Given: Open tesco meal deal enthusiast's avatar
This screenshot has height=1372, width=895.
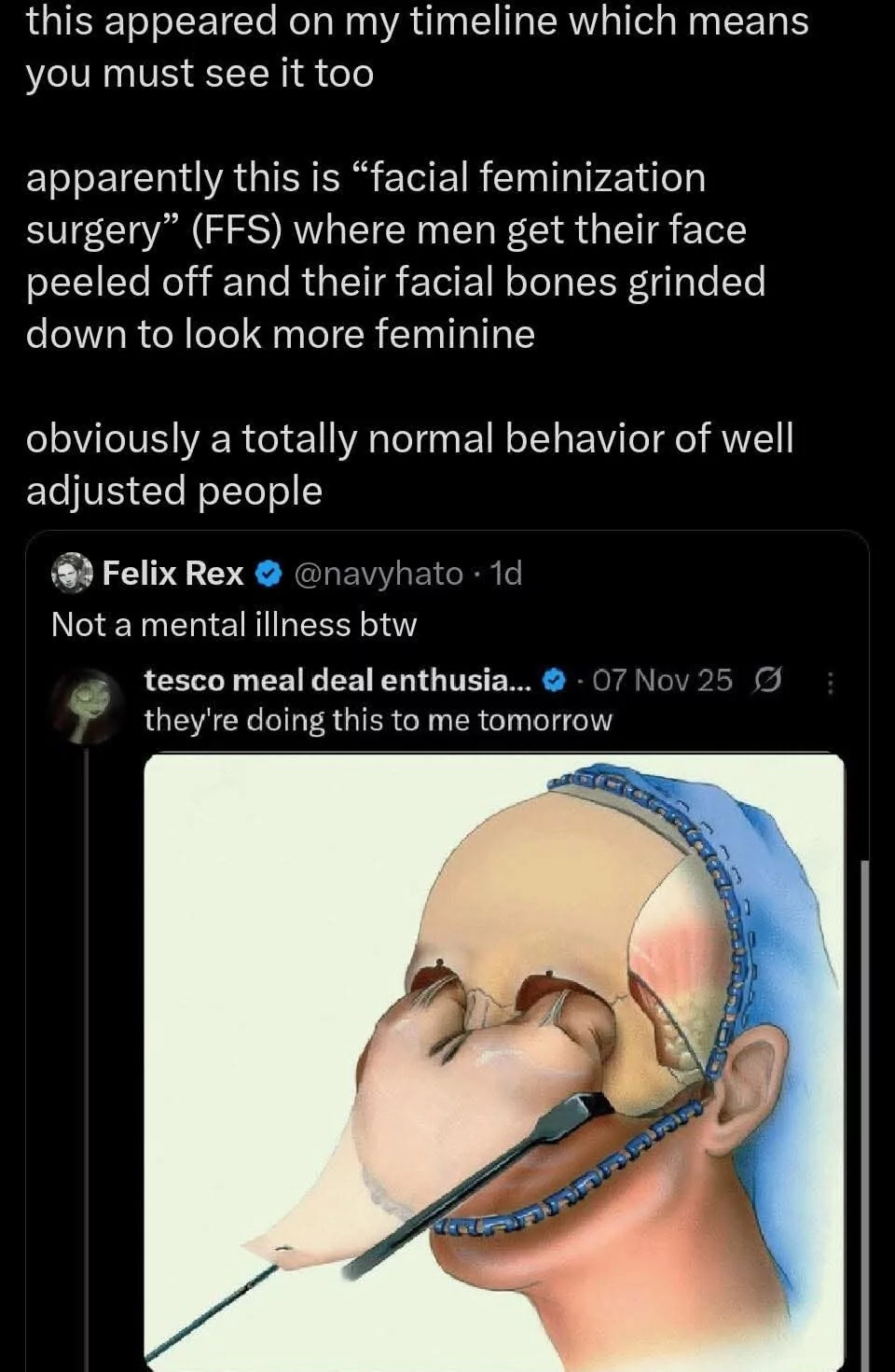Looking at the screenshot, I should tap(87, 706).
